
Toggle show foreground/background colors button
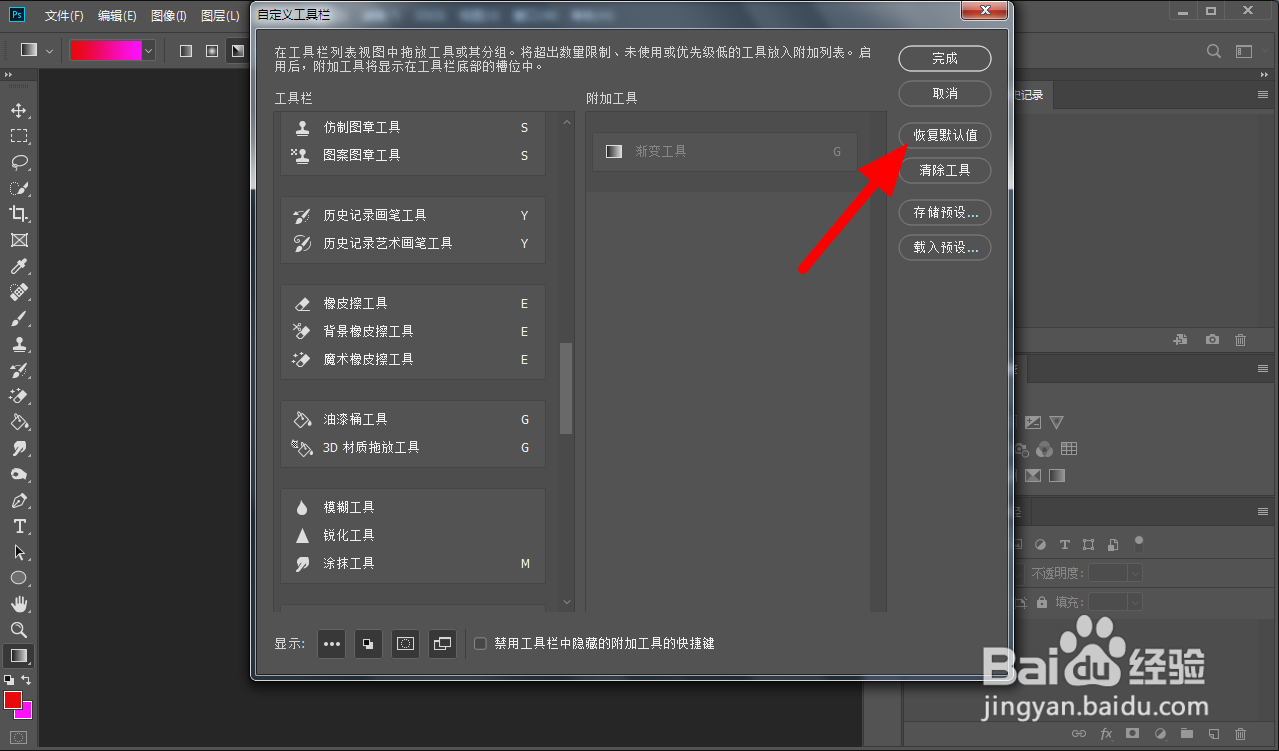pyautogui.click(x=369, y=644)
